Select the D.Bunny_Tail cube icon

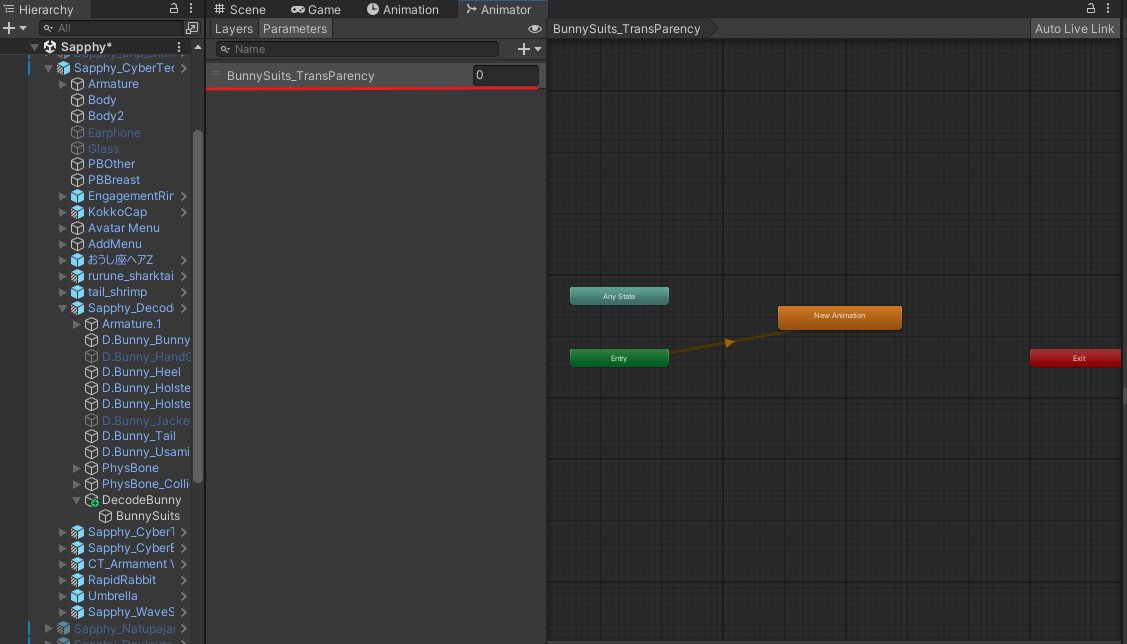click(91, 436)
